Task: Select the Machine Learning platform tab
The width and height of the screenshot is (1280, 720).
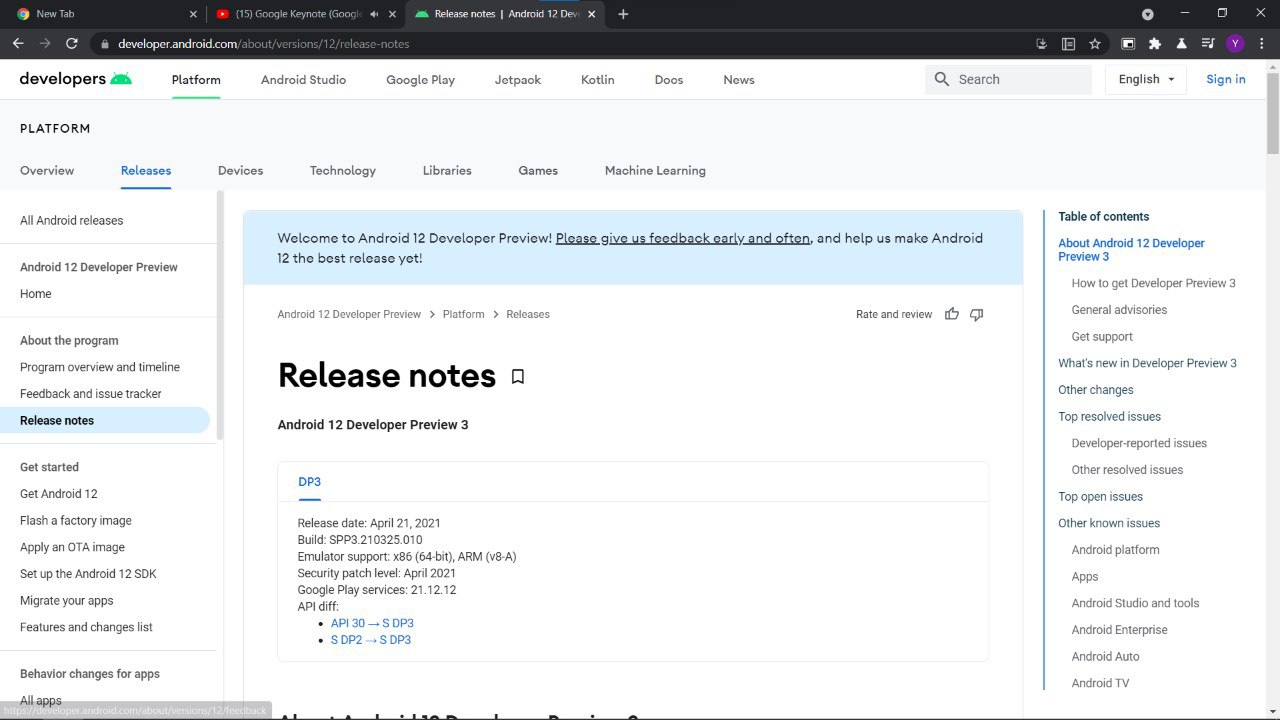Action: [655, 171]
